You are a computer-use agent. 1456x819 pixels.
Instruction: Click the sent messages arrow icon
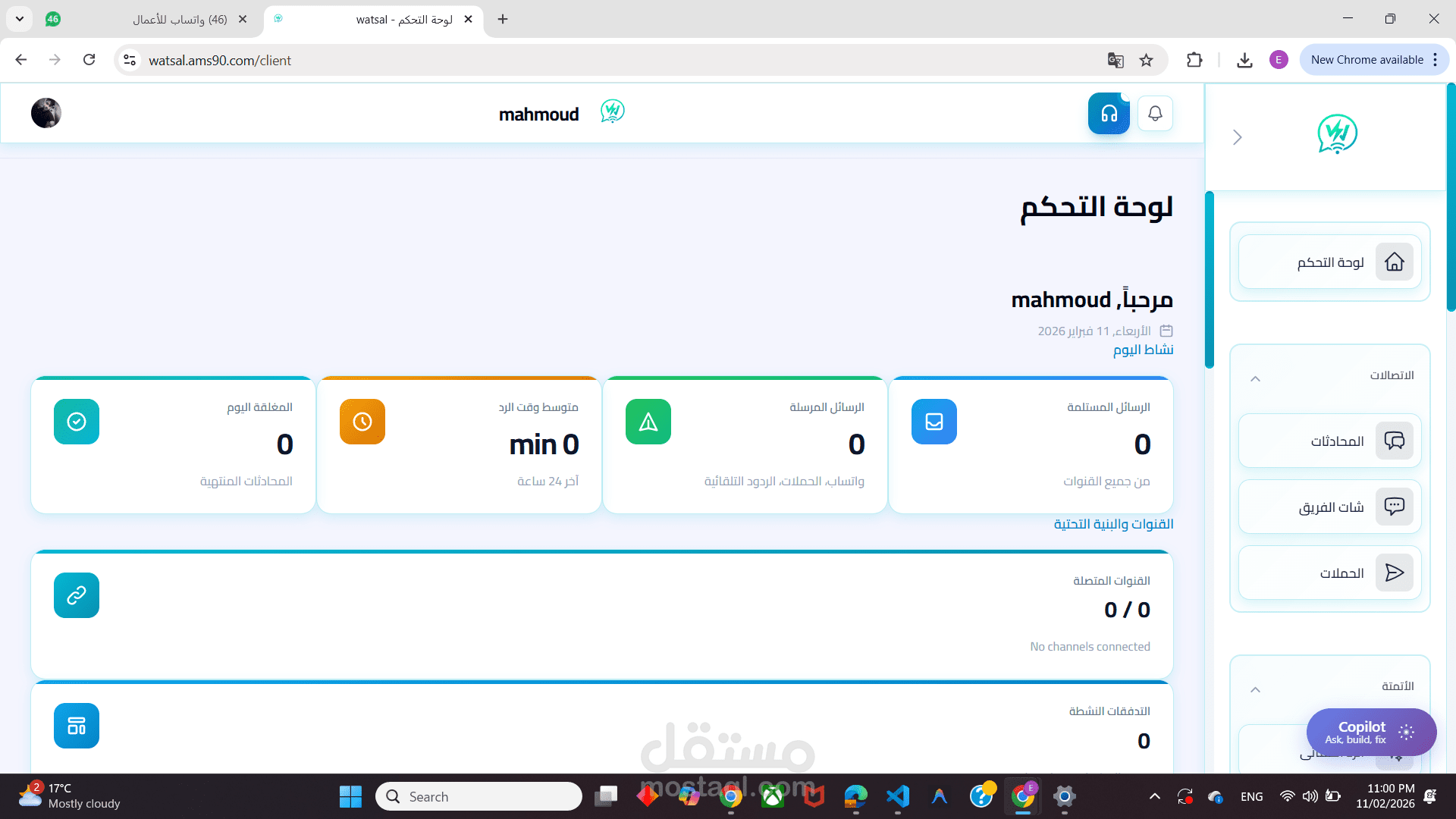point(648,422)
